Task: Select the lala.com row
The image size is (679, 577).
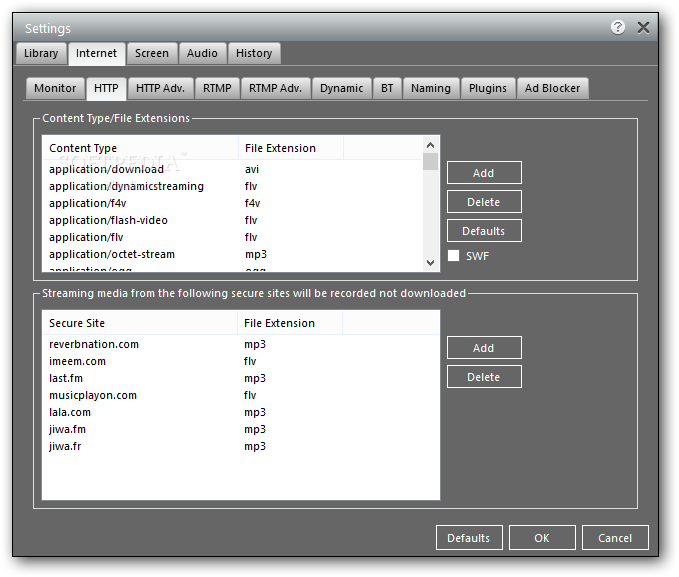Action: click(x=241, y=412)
